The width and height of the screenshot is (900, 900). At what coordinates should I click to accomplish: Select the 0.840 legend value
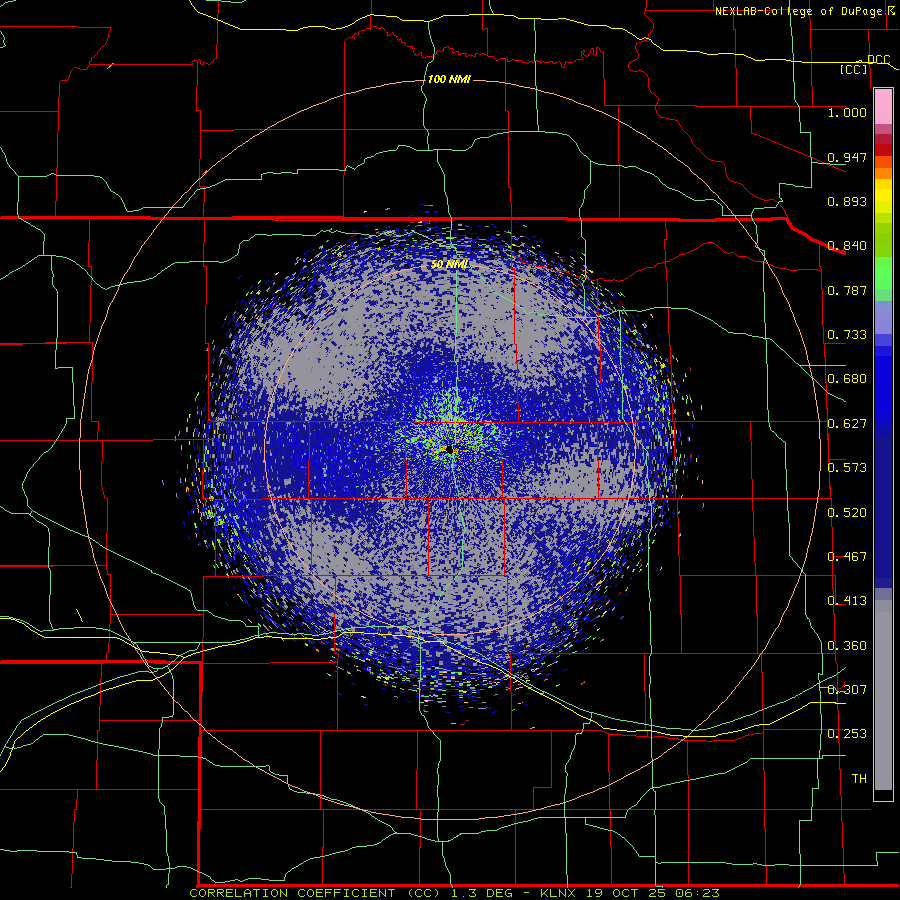[847, 246]
